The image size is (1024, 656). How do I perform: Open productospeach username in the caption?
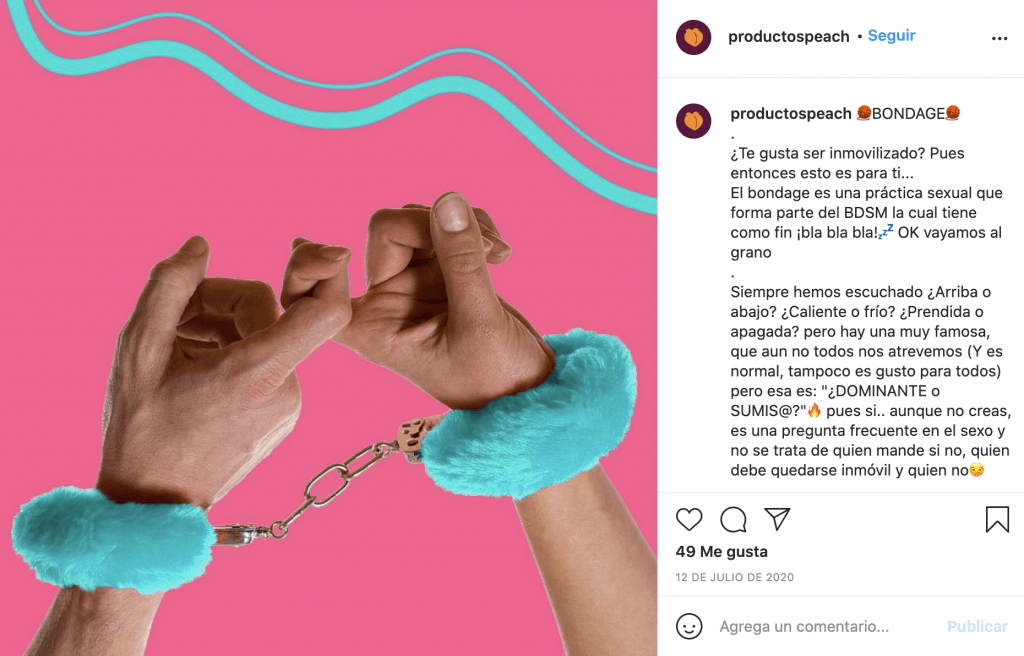[x=791, y=114]
